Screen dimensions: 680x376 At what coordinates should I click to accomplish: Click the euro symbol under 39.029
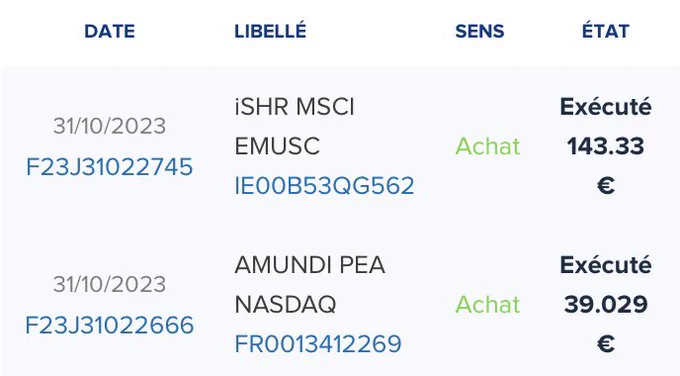point(606,344)
